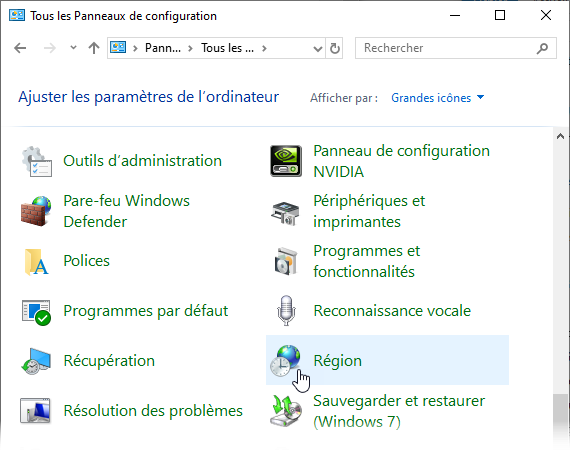570x451 pixels.
Task: Open the NVIDIA control panel icon
Action: (x=286, y=161)
